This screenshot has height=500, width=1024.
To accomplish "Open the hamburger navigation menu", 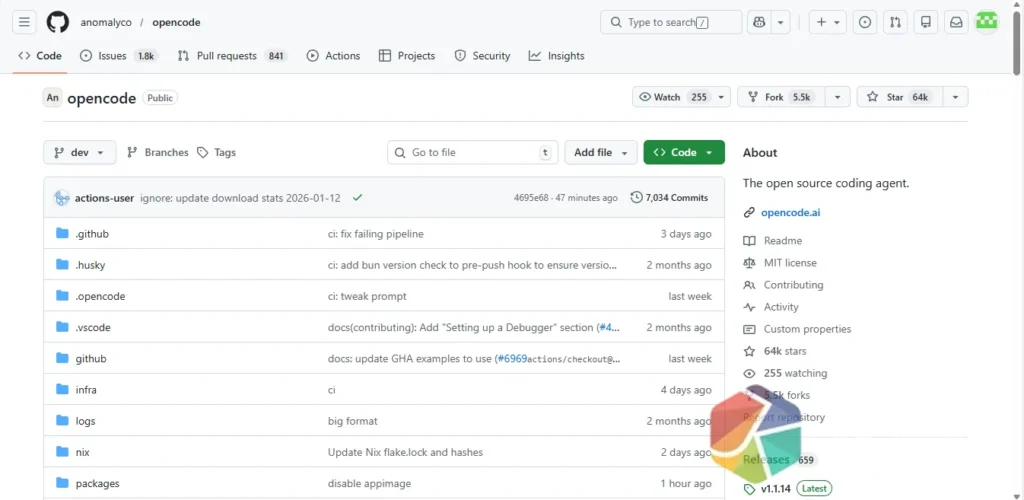I will pyautogui.click(x=25, y=22).
